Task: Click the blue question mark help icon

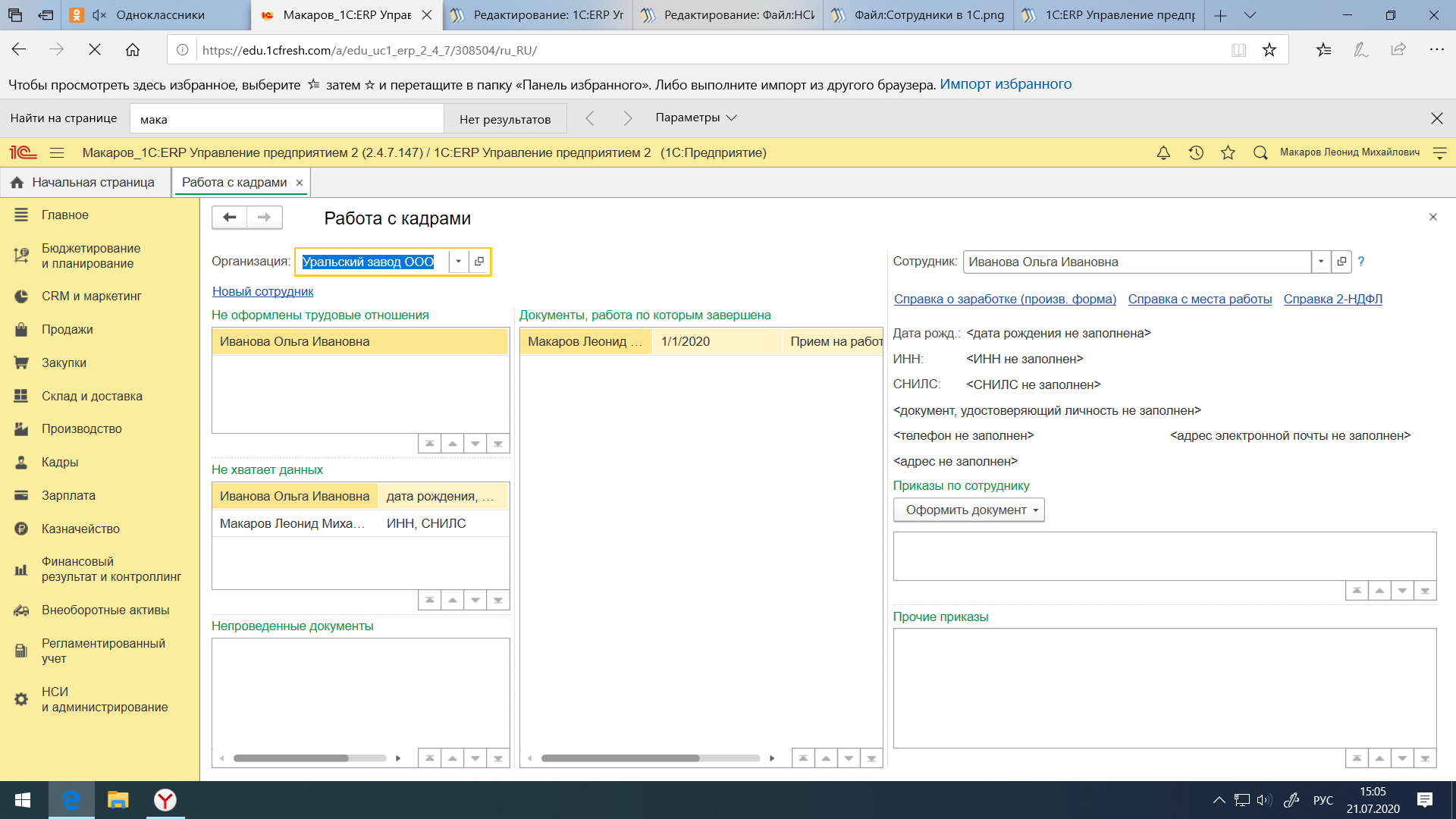Action: click(x=1361, y=262)
